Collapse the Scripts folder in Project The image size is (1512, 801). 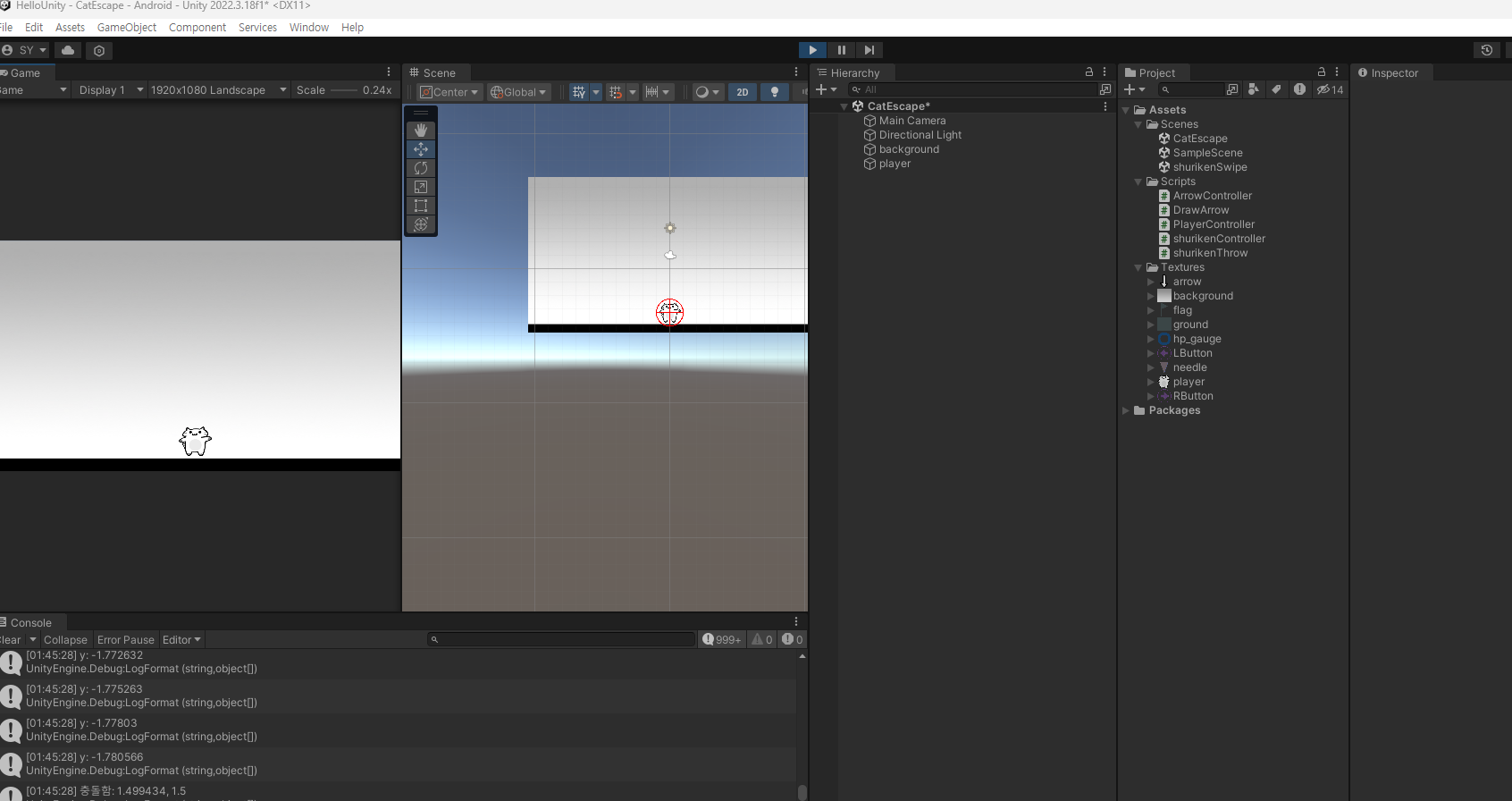[x=1138, y=181]
